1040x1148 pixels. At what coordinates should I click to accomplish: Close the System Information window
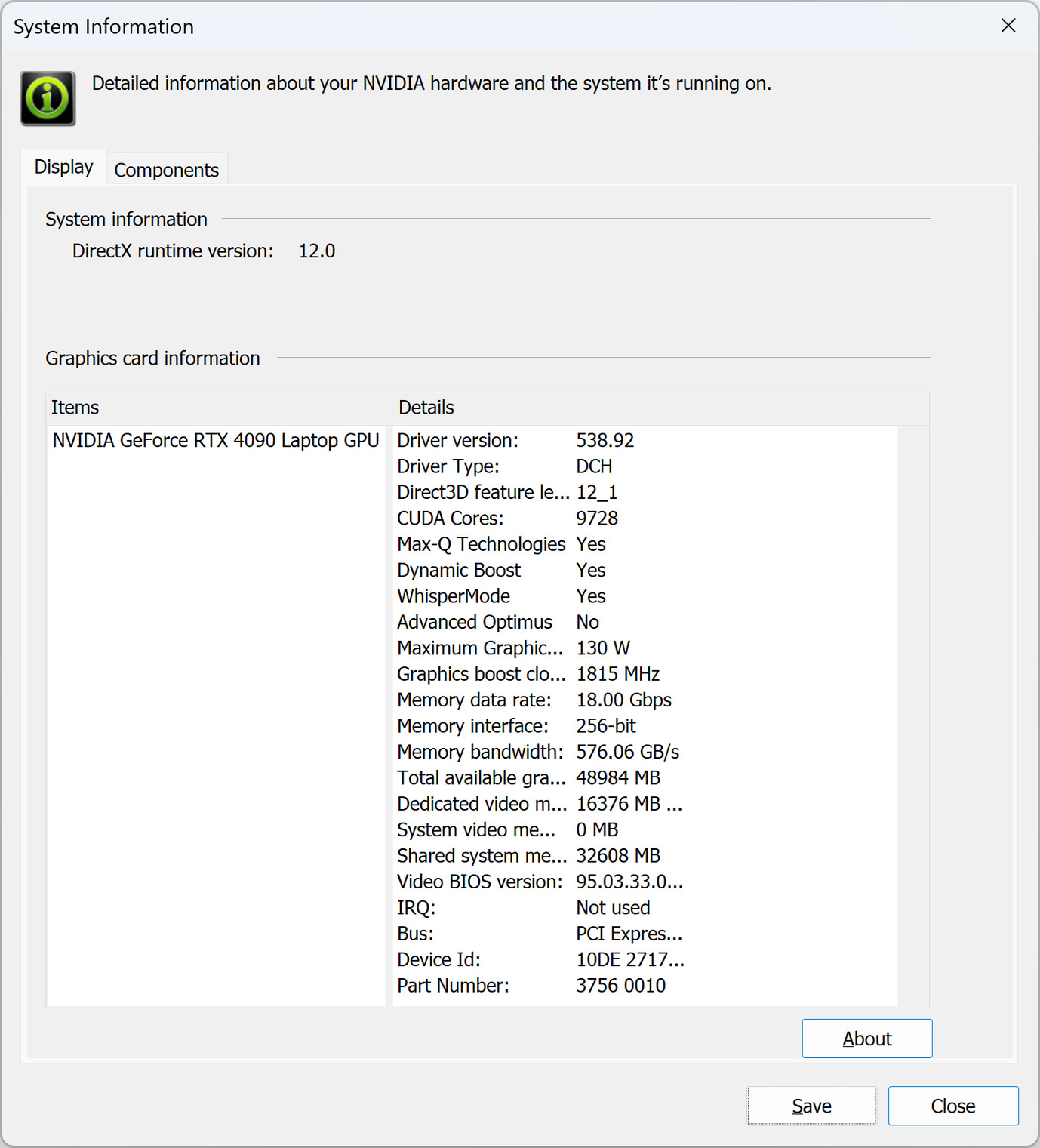[x=1008, y=26]
